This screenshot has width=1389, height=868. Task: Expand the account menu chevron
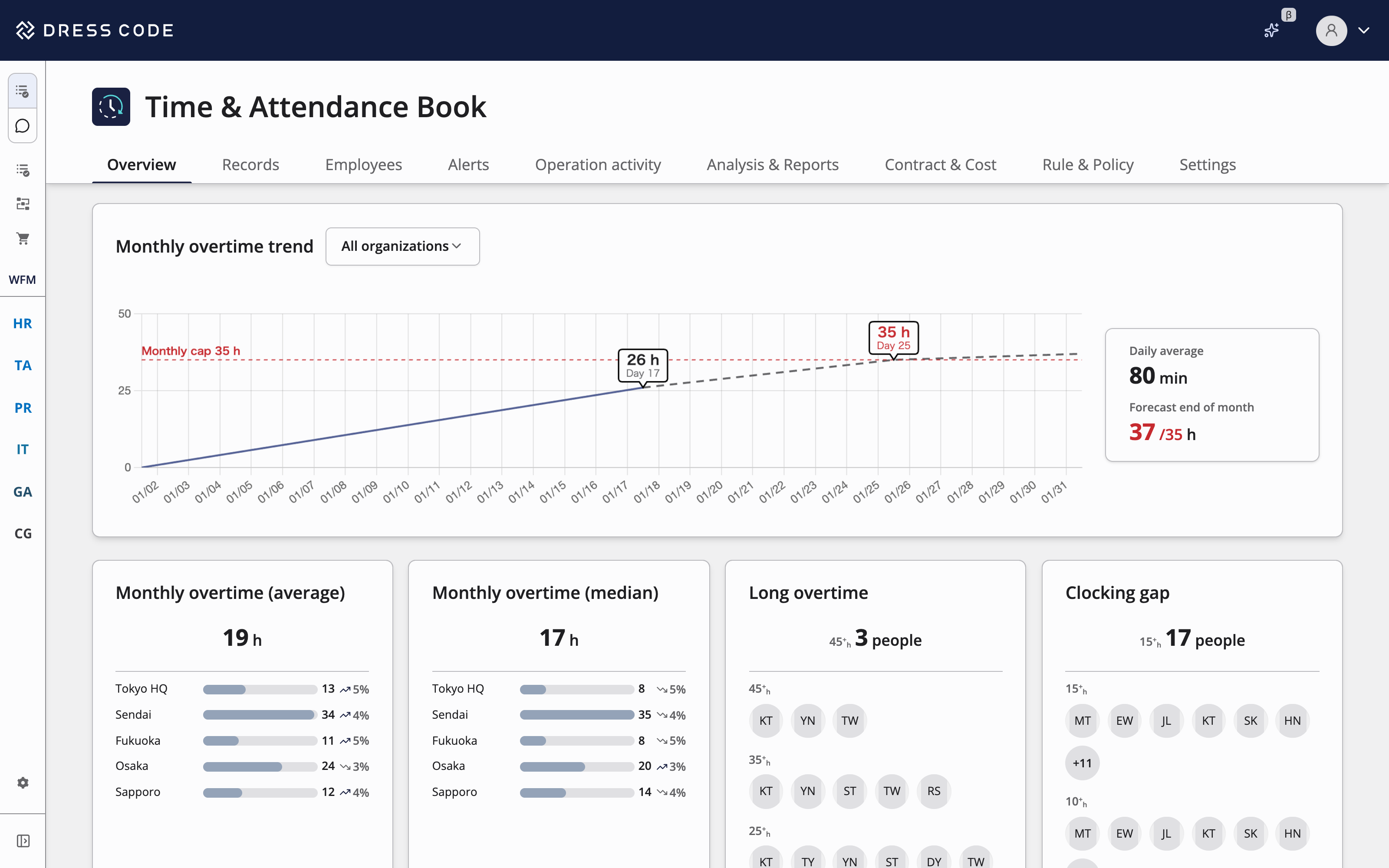[x=1364, y=30]
